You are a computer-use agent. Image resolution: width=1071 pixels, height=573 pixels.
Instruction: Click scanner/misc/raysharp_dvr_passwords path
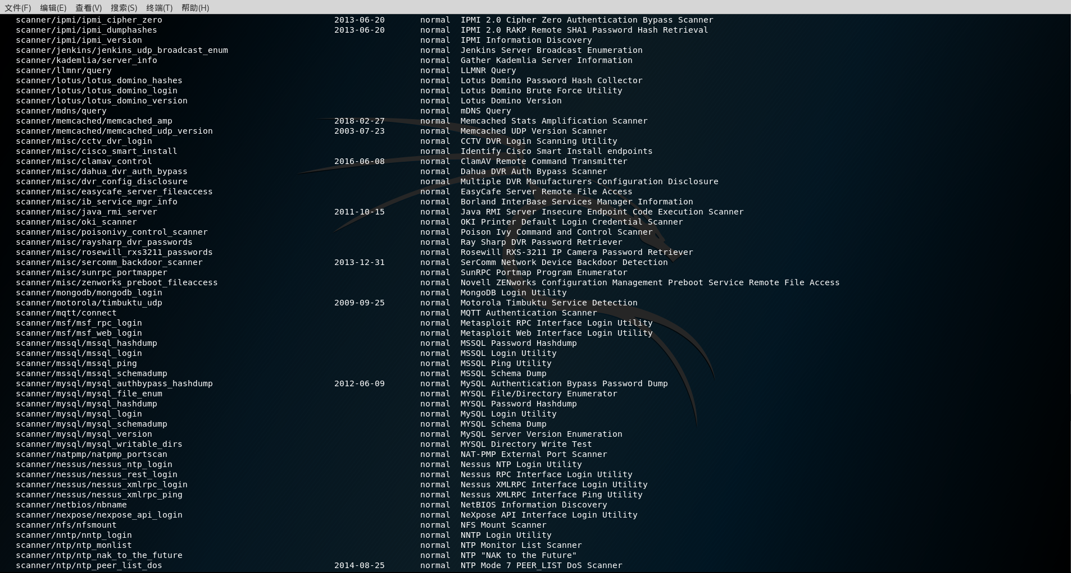click(104, 242)
